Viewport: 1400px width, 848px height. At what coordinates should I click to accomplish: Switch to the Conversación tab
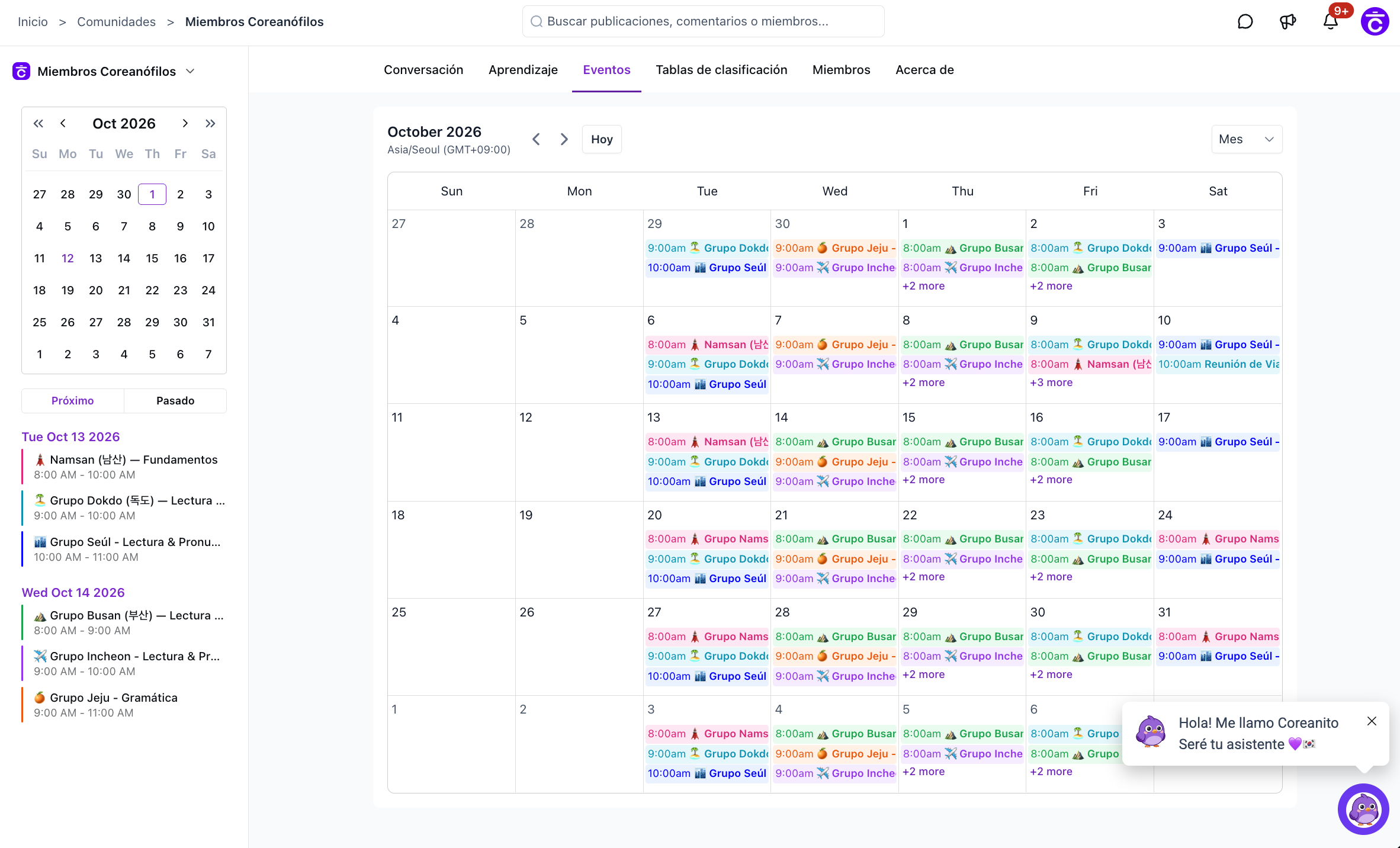tap(423, 70)
